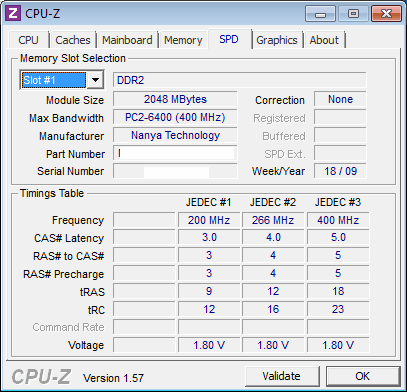Click the Validate button

coord(281,376)
